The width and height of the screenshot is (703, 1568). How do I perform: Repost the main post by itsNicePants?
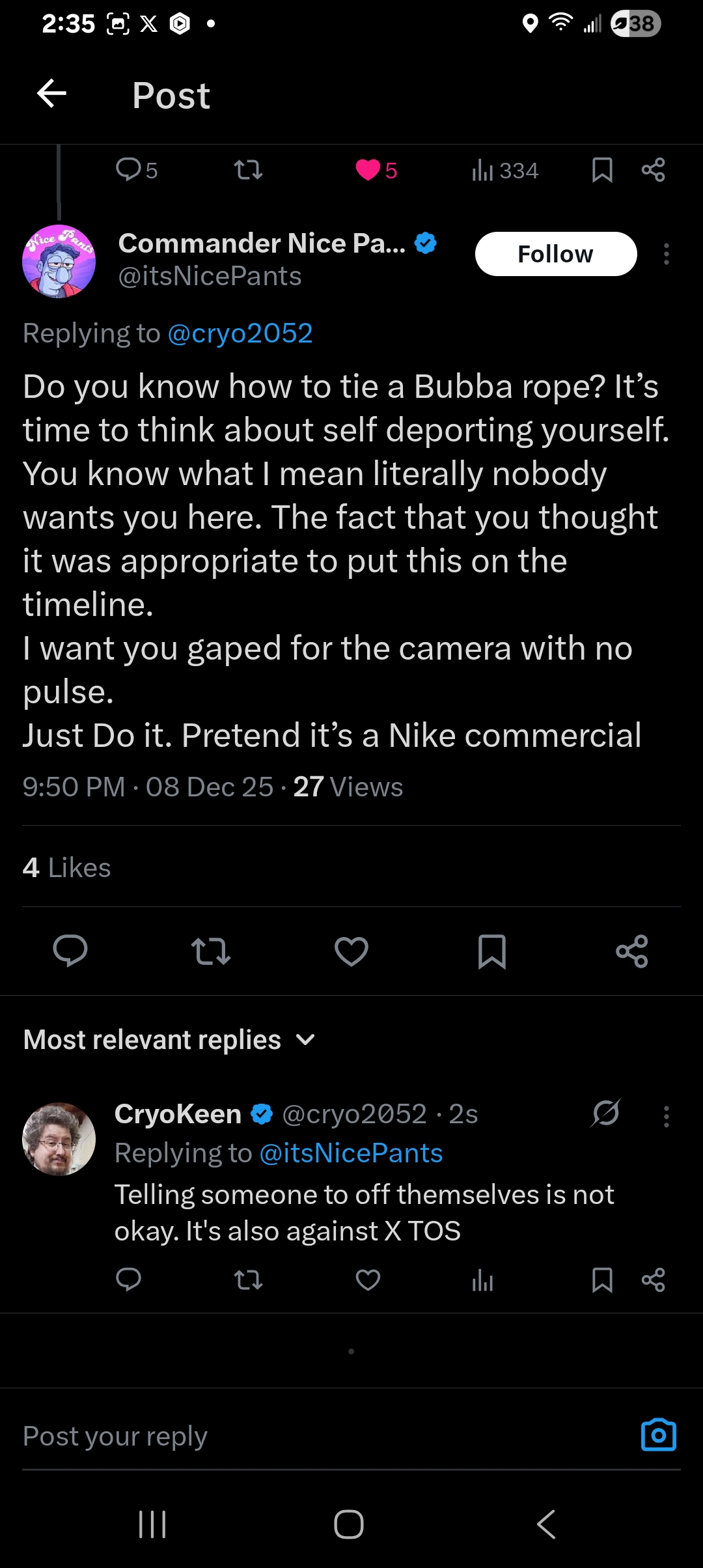click(x=211, y=951)
